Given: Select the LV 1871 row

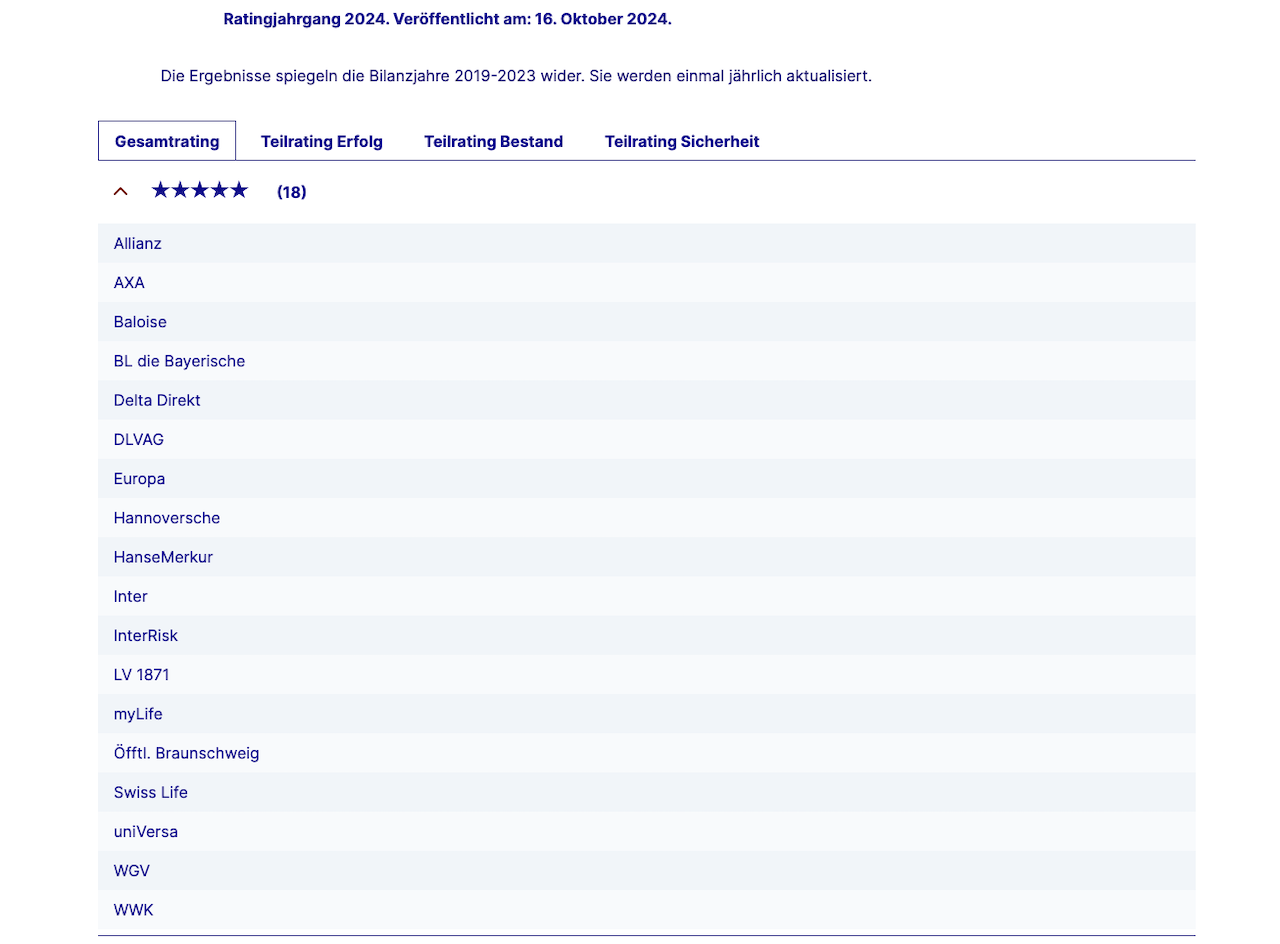Looking at the screenshot, I should 647,674.
